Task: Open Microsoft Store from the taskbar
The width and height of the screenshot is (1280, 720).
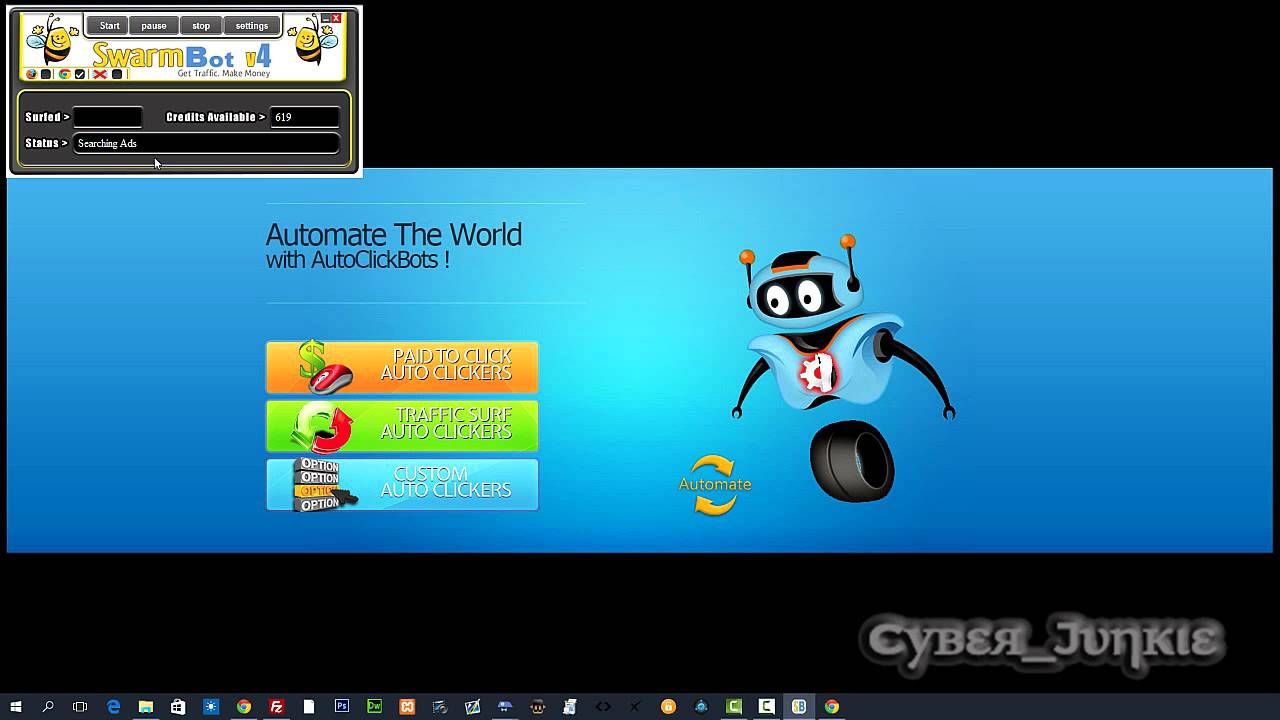Action: [178, 706]
